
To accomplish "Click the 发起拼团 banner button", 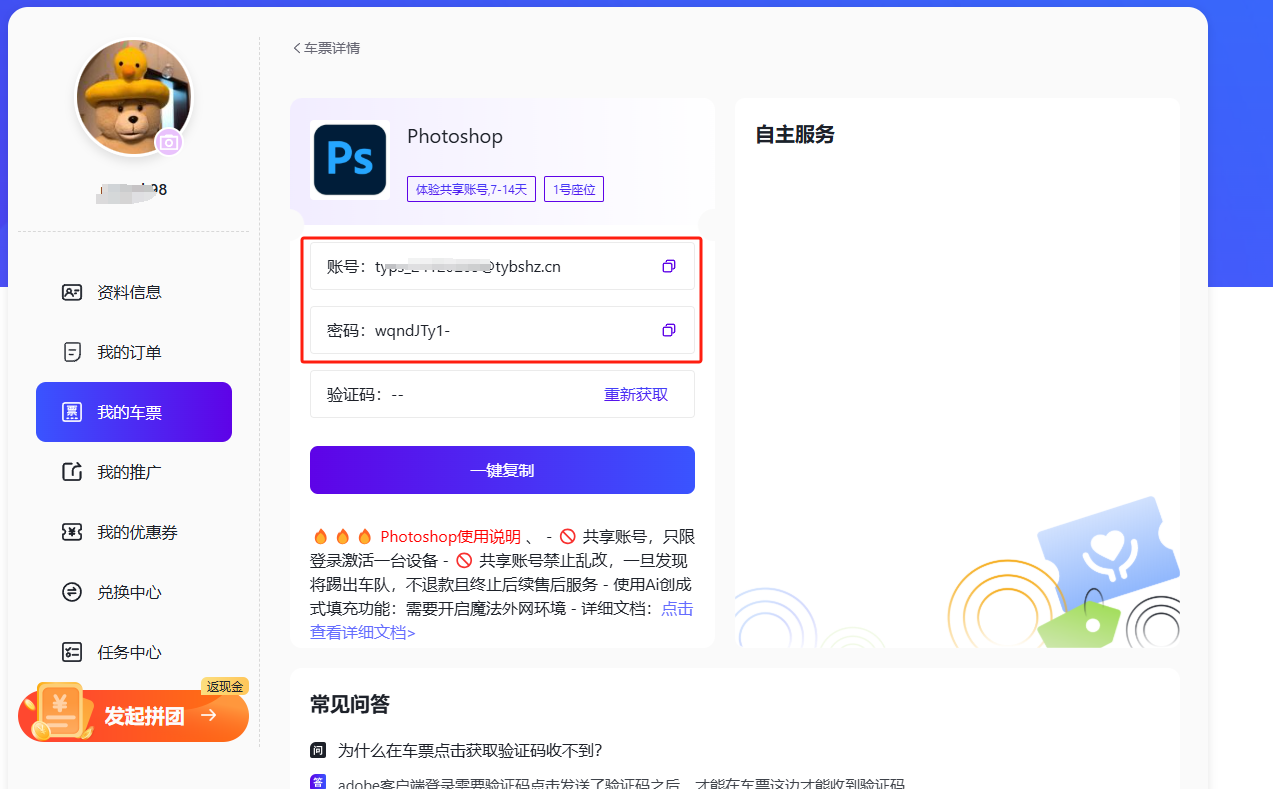I will pos(134,716).
